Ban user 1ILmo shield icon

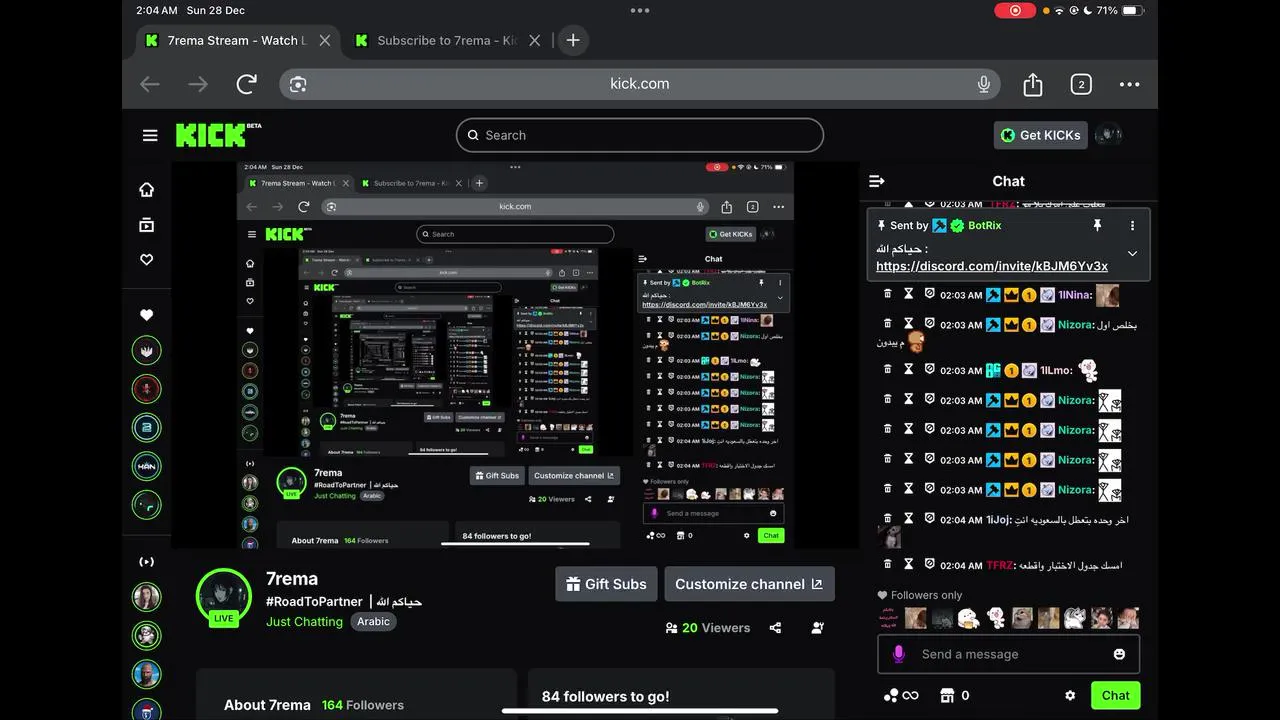pyautogui.click(x=930, y=369)
